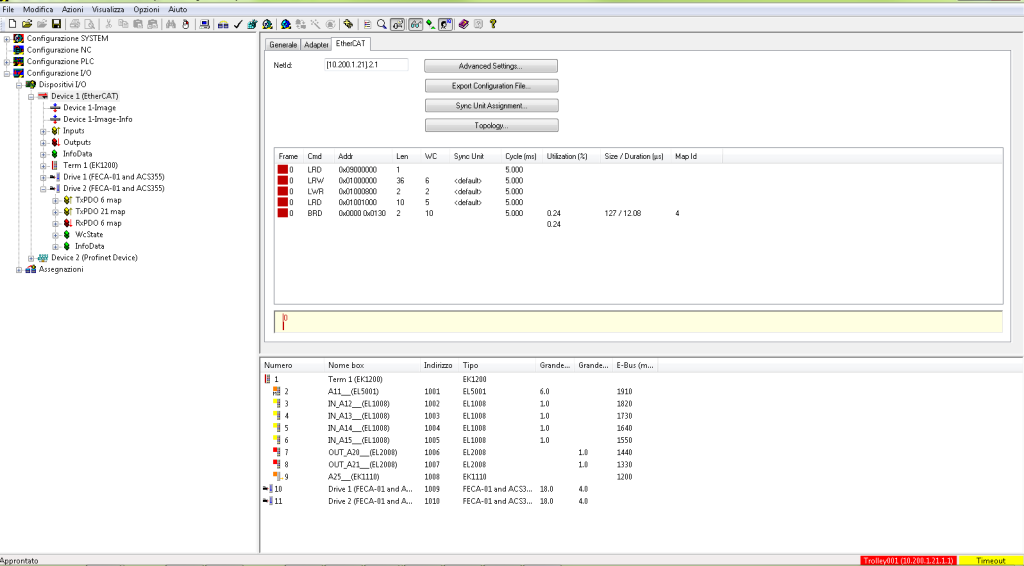Switch to the Adapter tab
Screen dimensions: 1024x566
point(316,44)
